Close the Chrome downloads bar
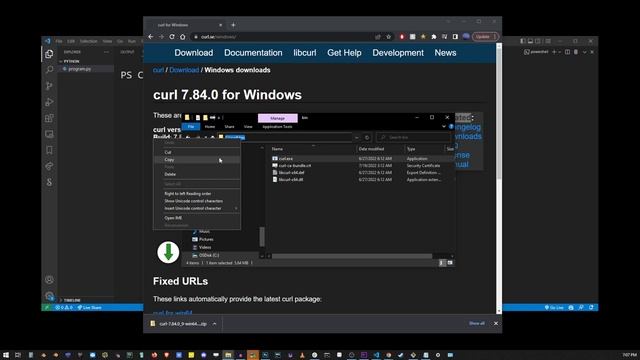The width and height of the screenshot is (640, 360). pos(496,323)
